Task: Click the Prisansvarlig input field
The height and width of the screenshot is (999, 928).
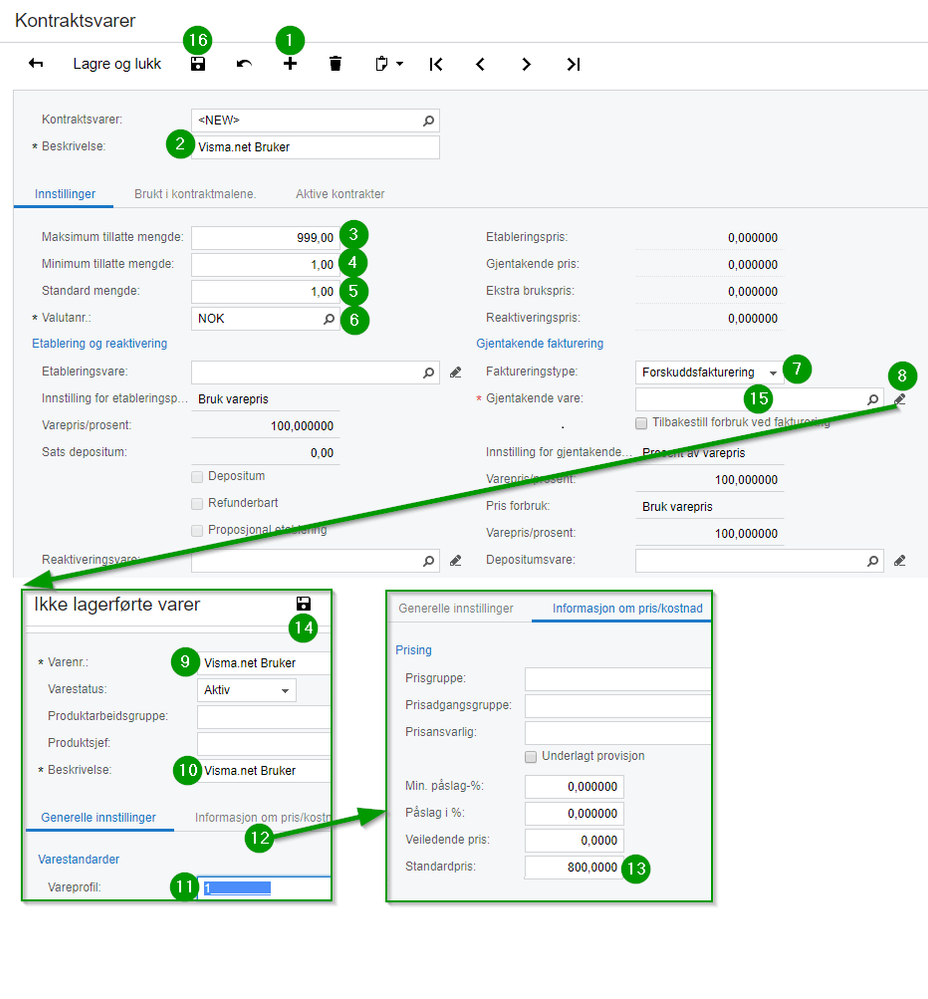Action: (618, 733)
